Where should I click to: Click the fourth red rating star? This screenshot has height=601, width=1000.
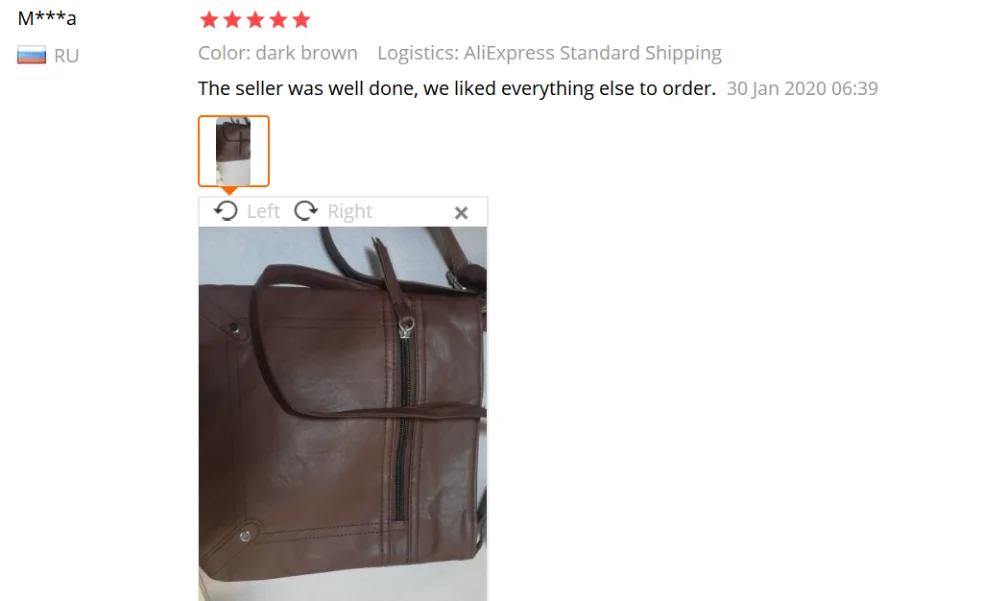tap(278, 20)
